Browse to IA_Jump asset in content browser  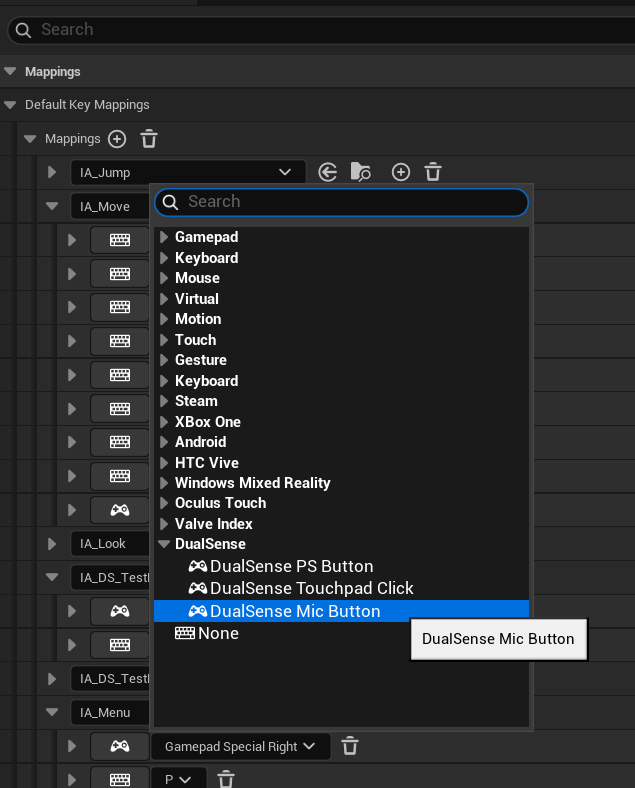tap(360, 172)
